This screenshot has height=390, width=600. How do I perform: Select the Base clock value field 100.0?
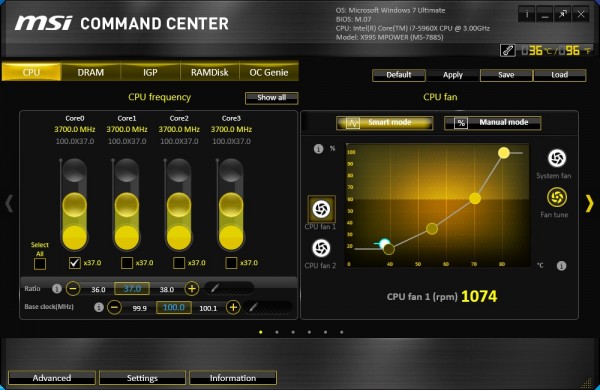pyautogui.click(x=174, y=307)
